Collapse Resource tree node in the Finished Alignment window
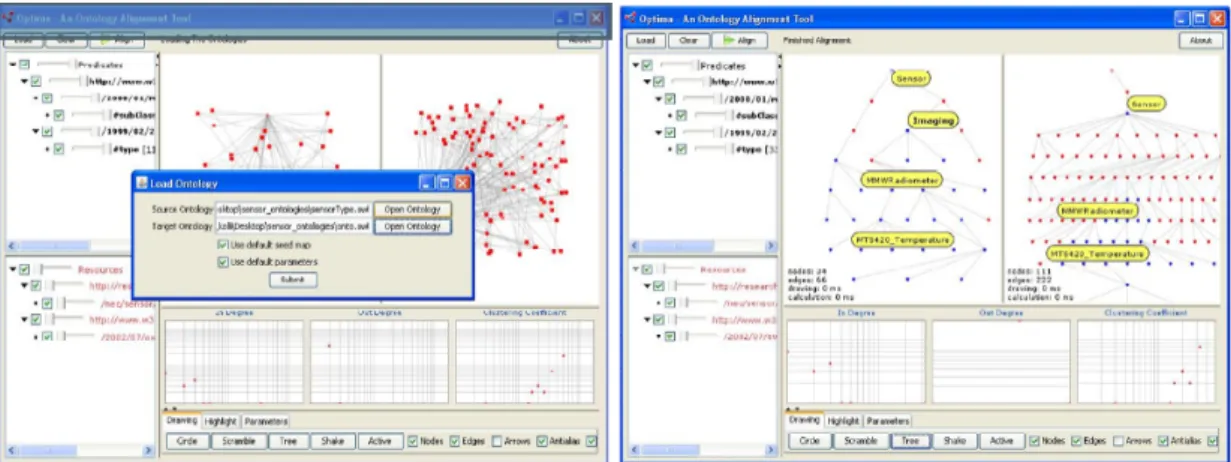Viewport: 1231px width, 462px height. click(x=634, y=269)
